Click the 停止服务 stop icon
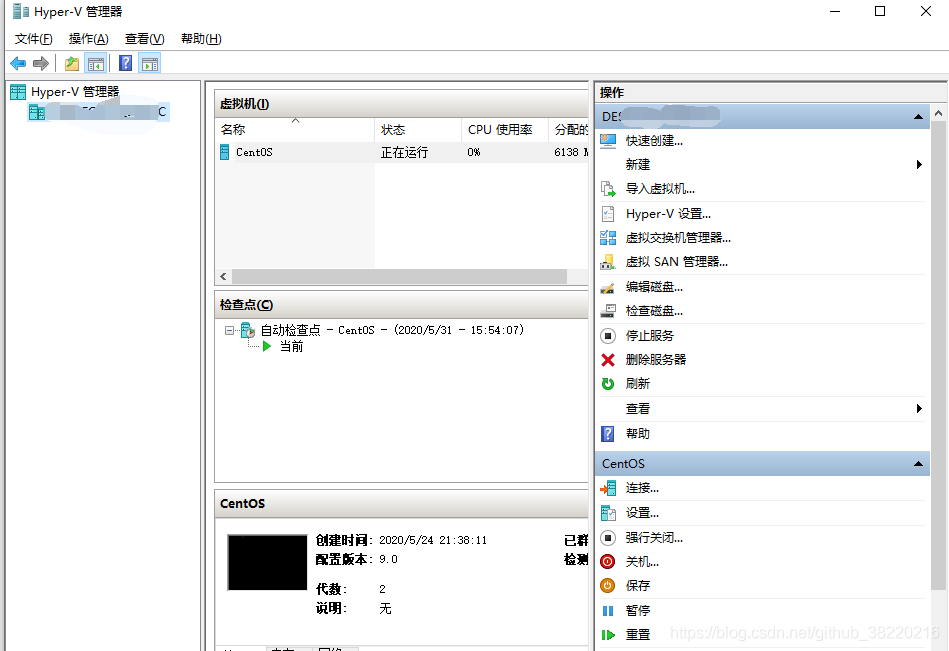Viewport: 949px width, 651px height. click(608, 336)
